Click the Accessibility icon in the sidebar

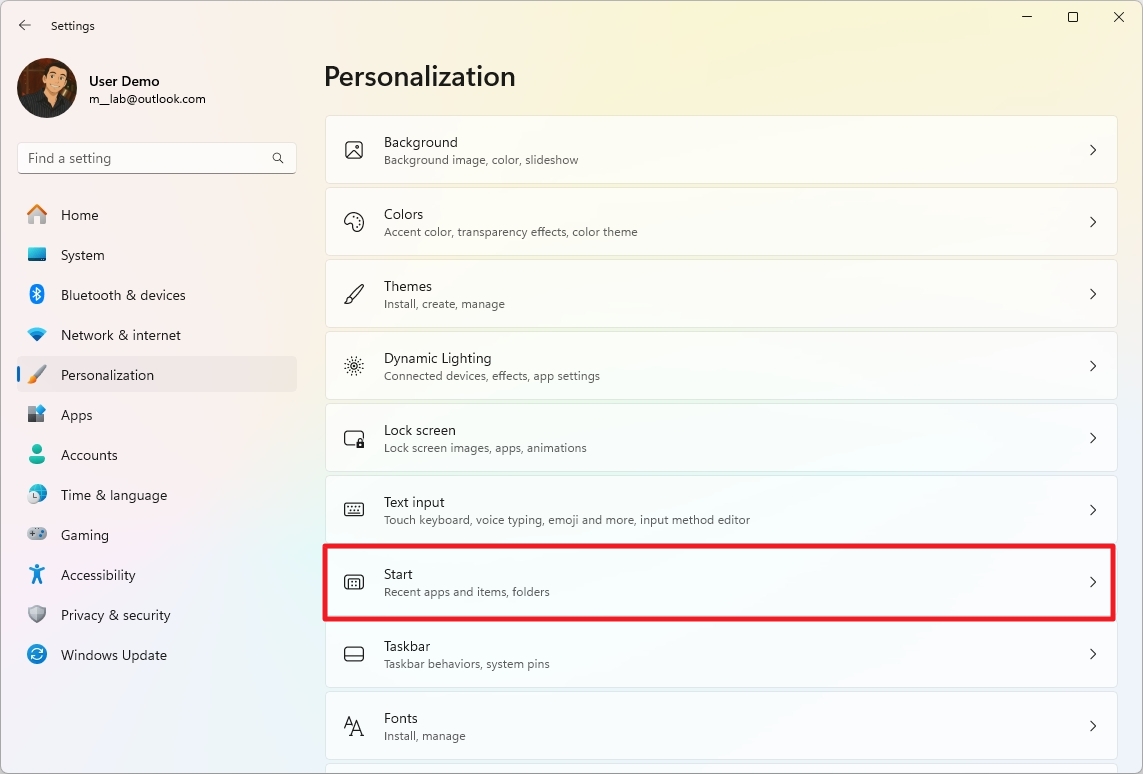coord(37,575)
